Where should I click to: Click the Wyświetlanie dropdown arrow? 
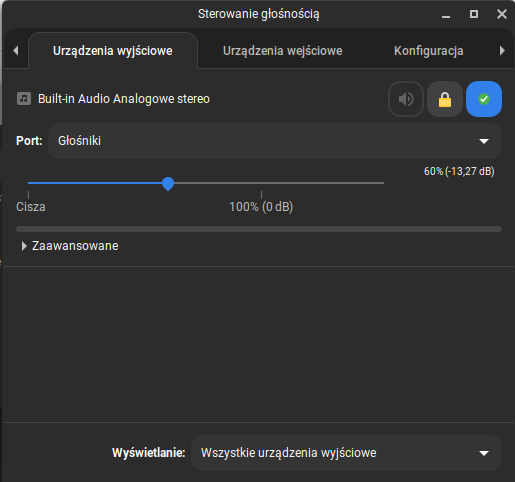(x=484, y=453)
